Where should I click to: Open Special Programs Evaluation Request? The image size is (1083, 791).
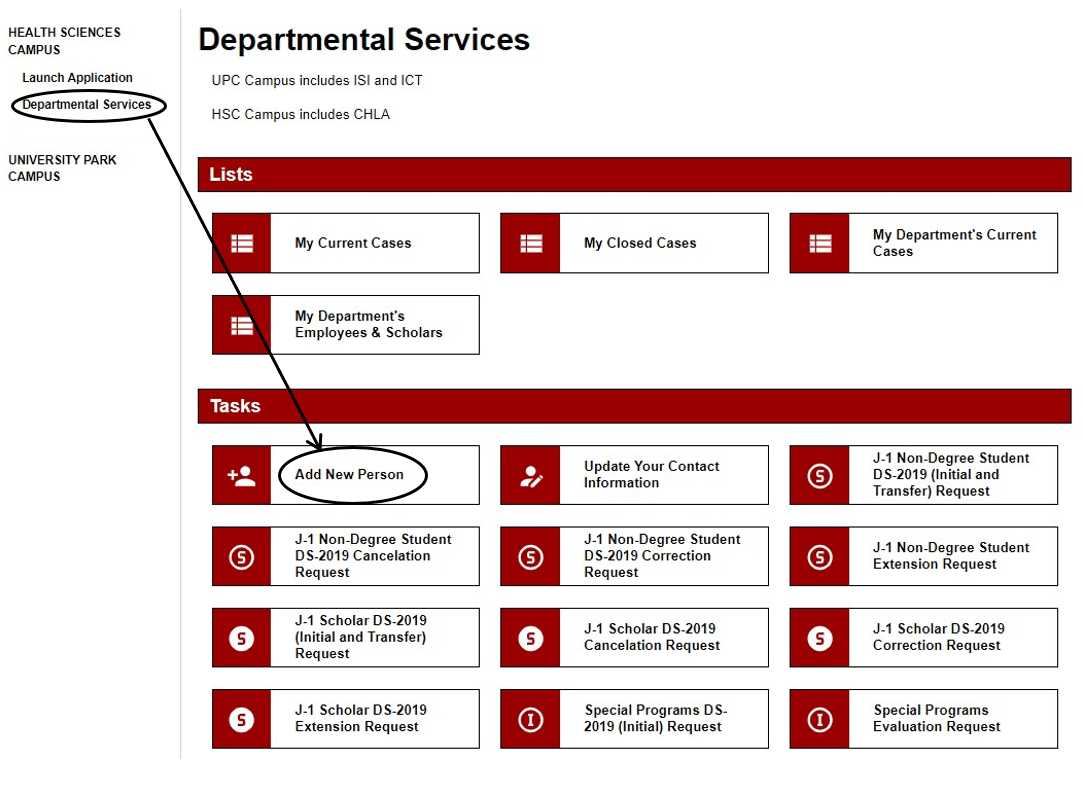(x=924, y=719)
